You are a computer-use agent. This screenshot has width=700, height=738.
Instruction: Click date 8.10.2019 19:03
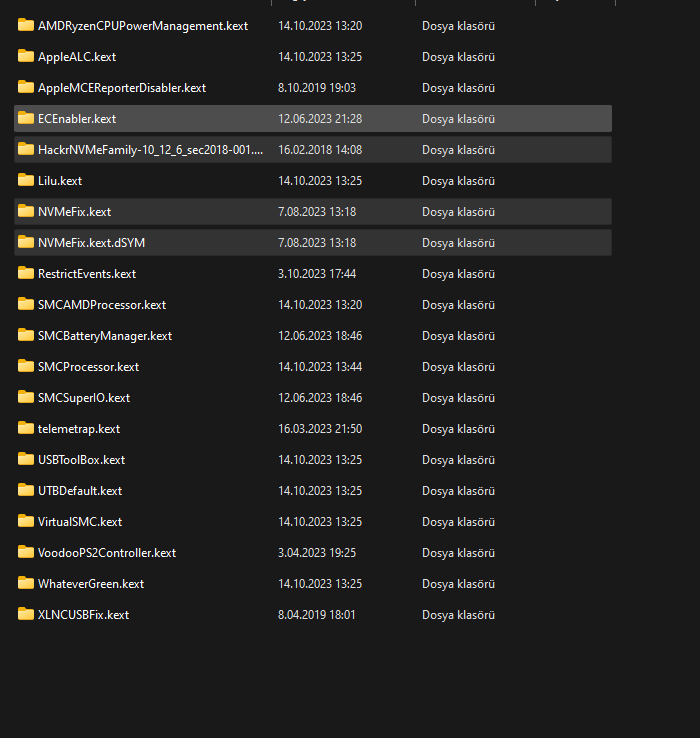point(317,88)
